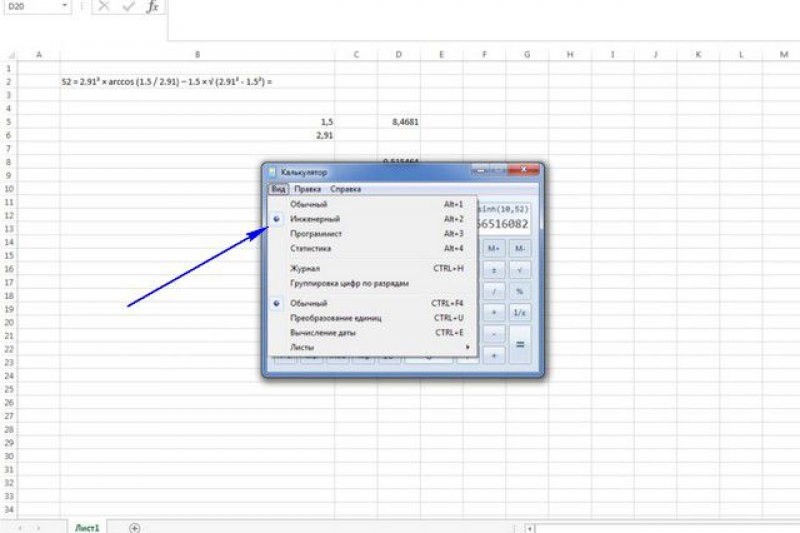Select the cell containing 8,4681
The image size is (800, 533).
pos(399,122)
